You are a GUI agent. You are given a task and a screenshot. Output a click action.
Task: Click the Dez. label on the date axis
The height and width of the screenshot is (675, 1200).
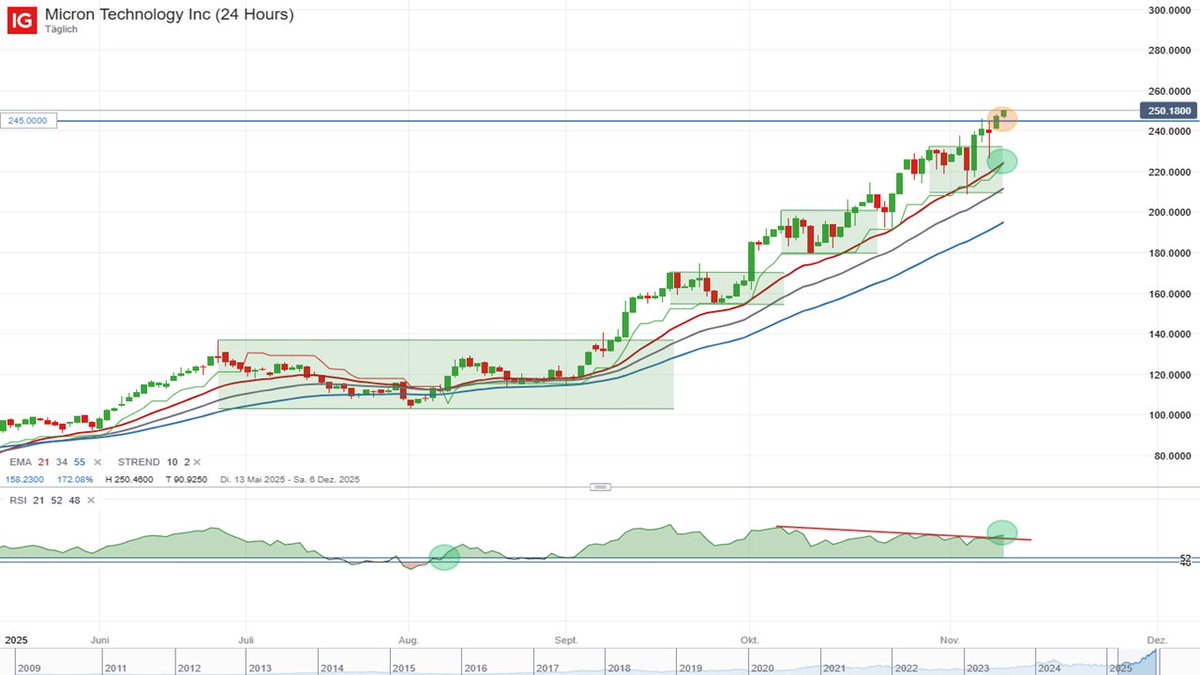coord(1155,640)
